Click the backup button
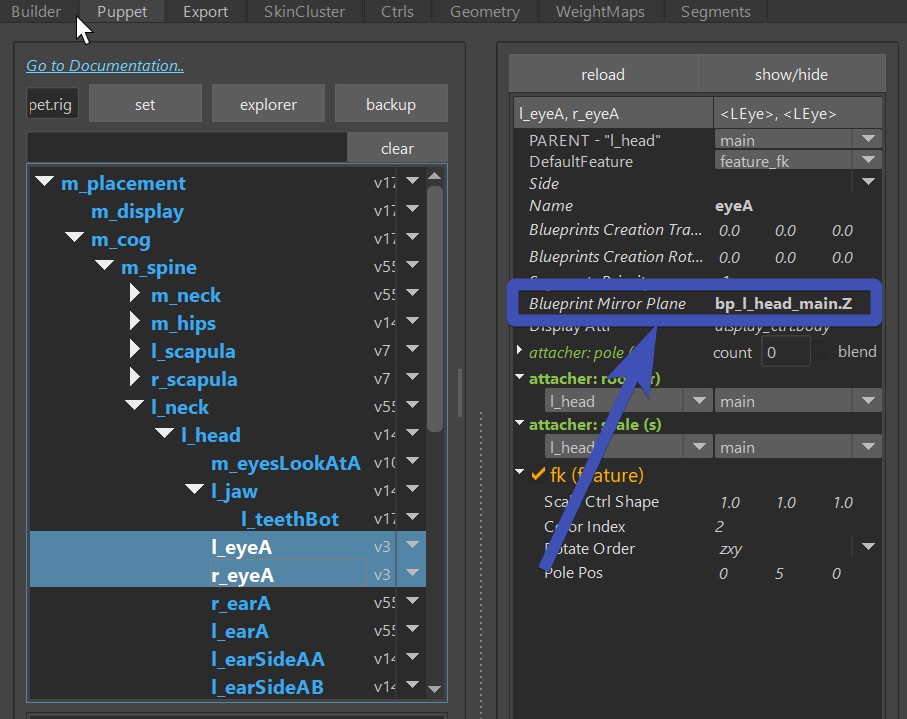This screenshot has height=719, width=907. pyautogui.click(x=390, y=104)
